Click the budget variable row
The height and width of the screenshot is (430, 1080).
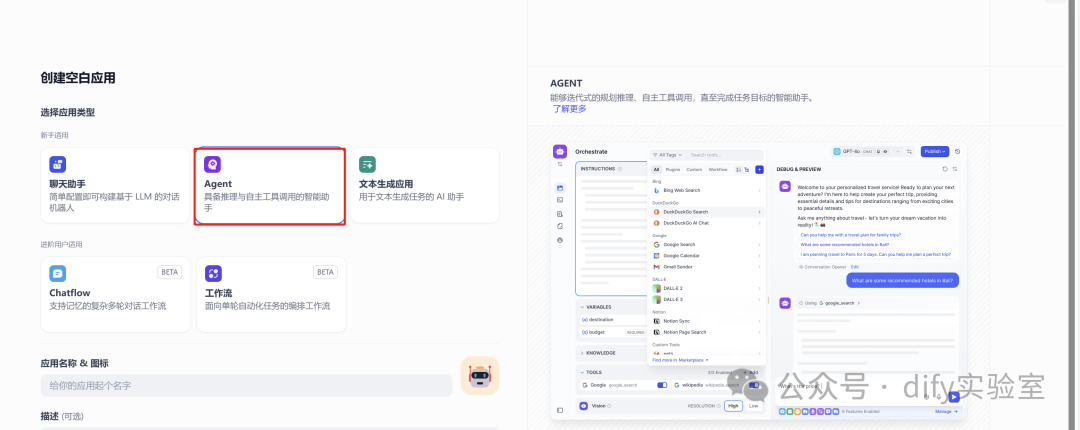click(x=612, y=331)
